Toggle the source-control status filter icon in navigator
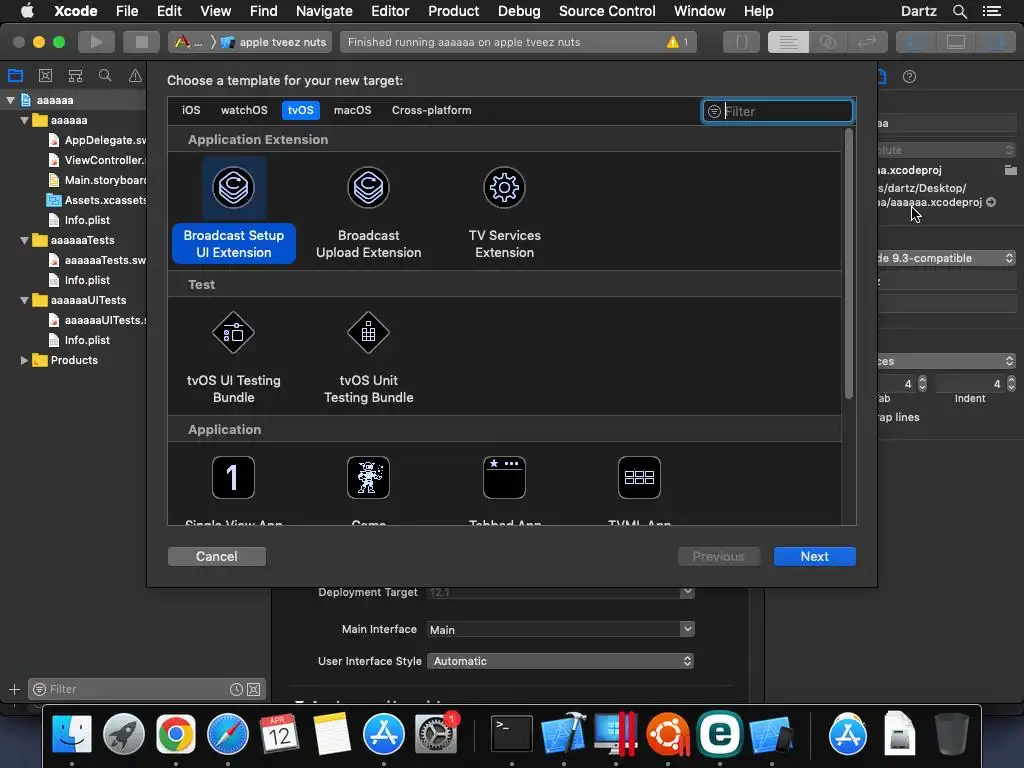Image resolution: width=1024 pixels, height=768 pixels. (254, 689)
